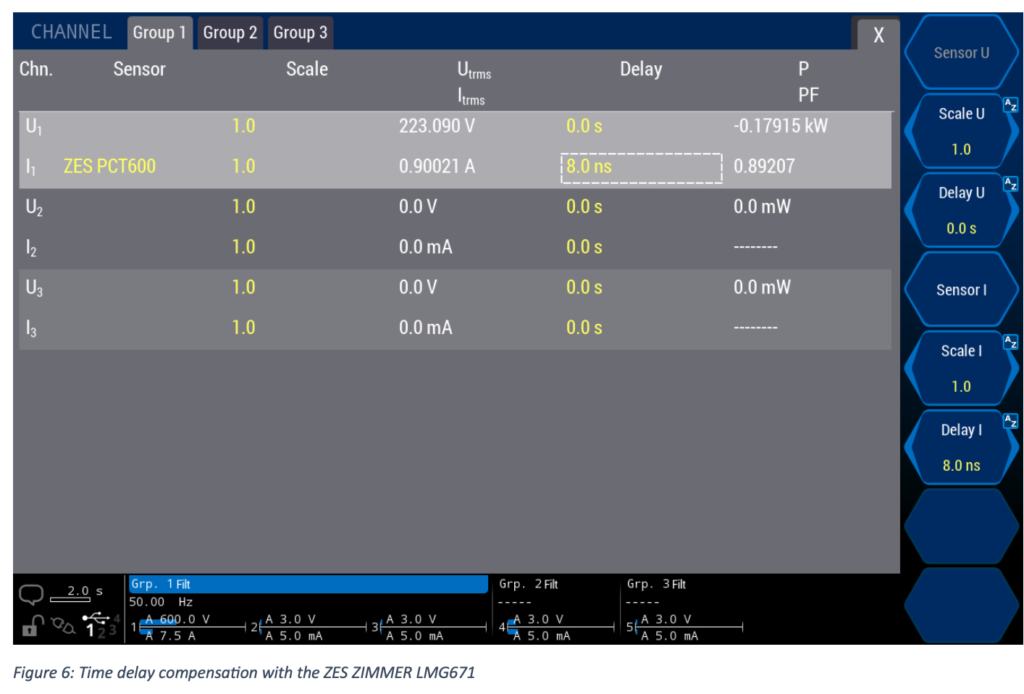Screen dimensions: 1024x694
Task: Select the U2 scale value 1.0
Action: [244, 207]
